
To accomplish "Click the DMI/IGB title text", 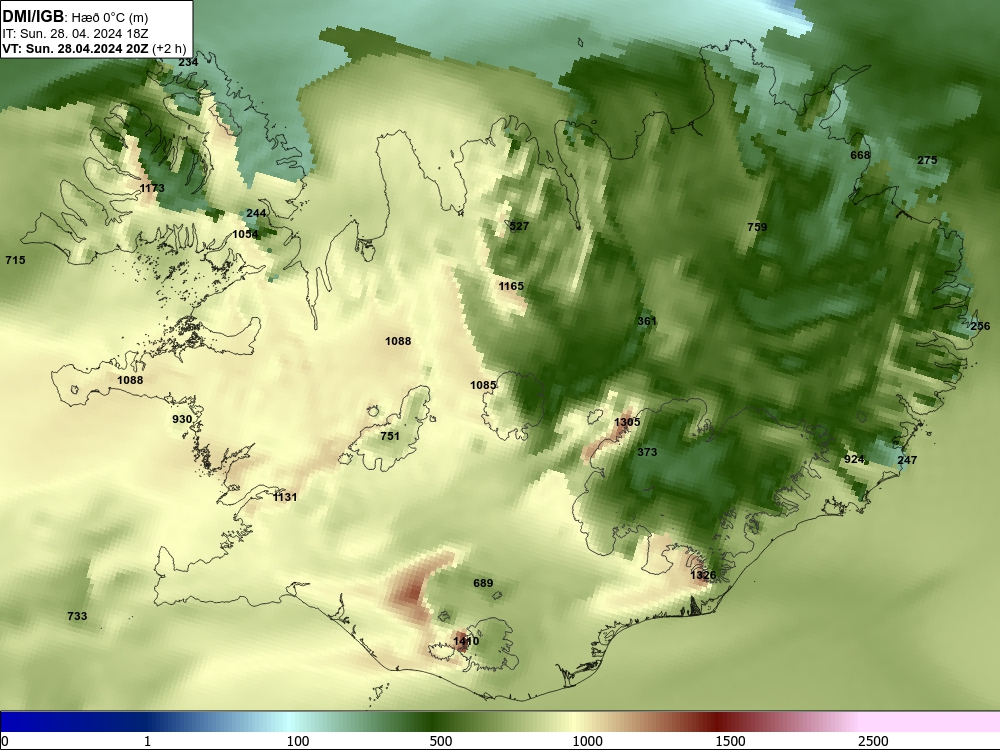I will tap(33, 17).
